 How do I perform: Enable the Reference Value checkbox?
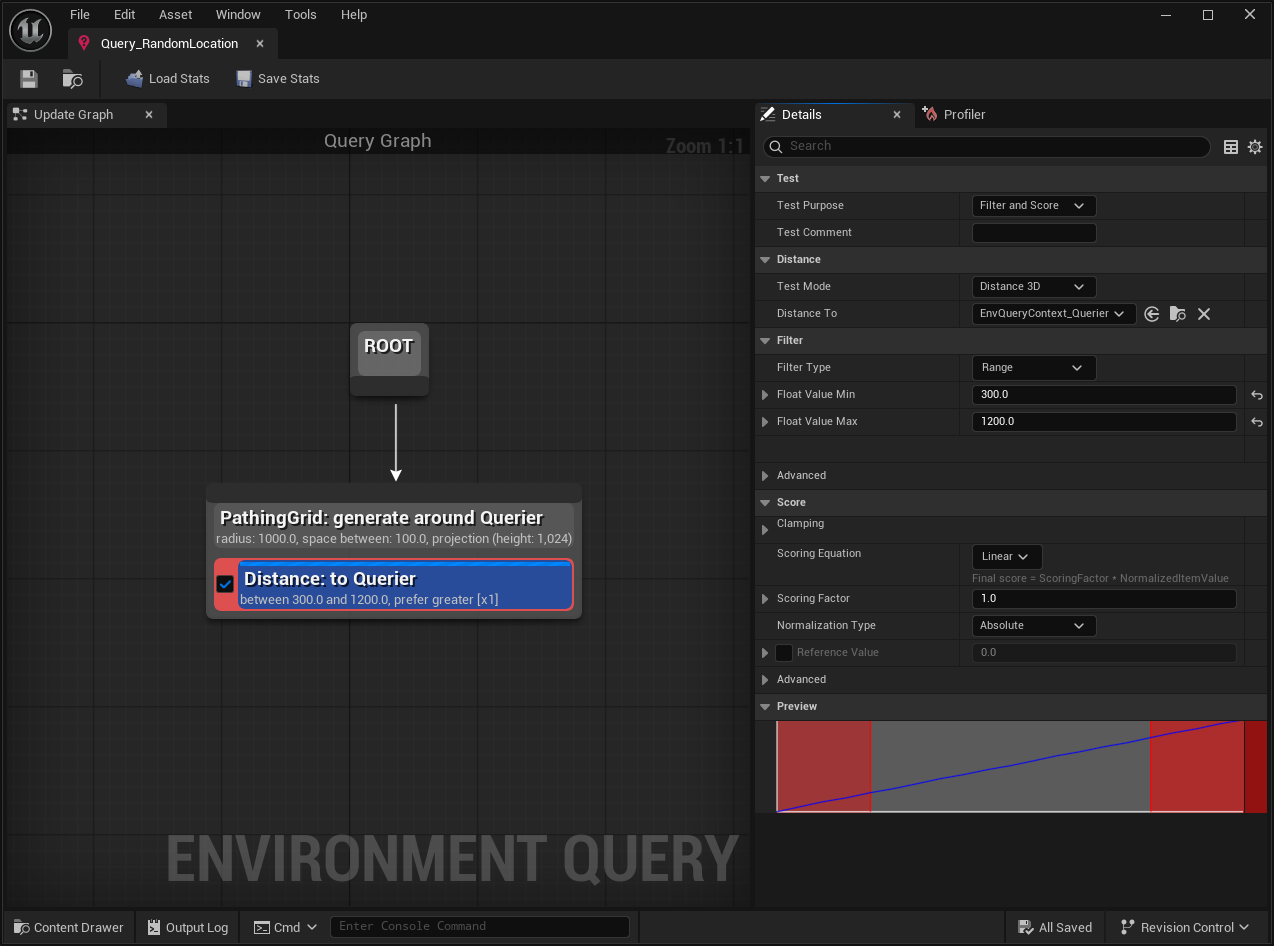784,653
